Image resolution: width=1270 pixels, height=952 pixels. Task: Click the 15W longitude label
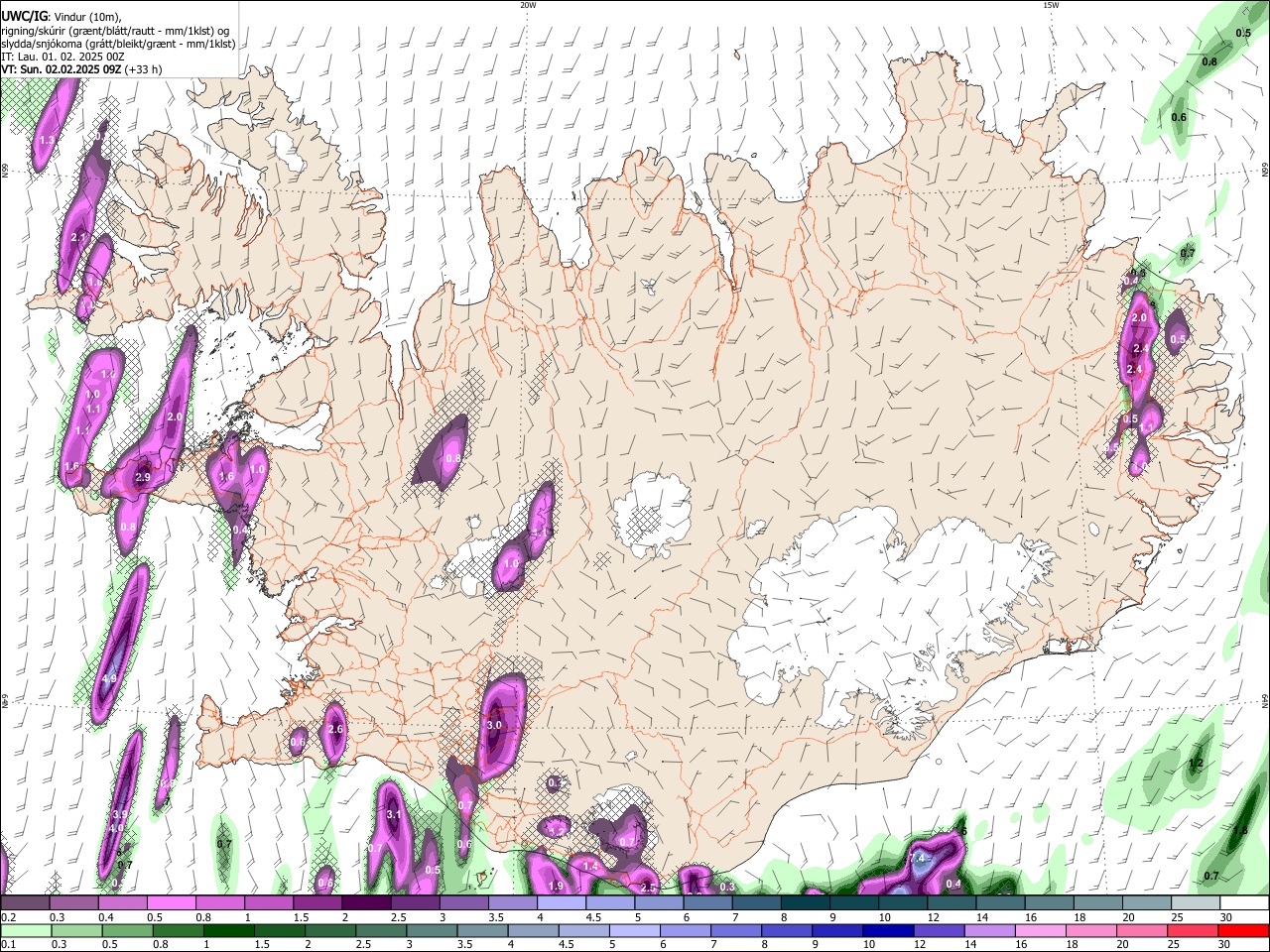click(1051, 5)
